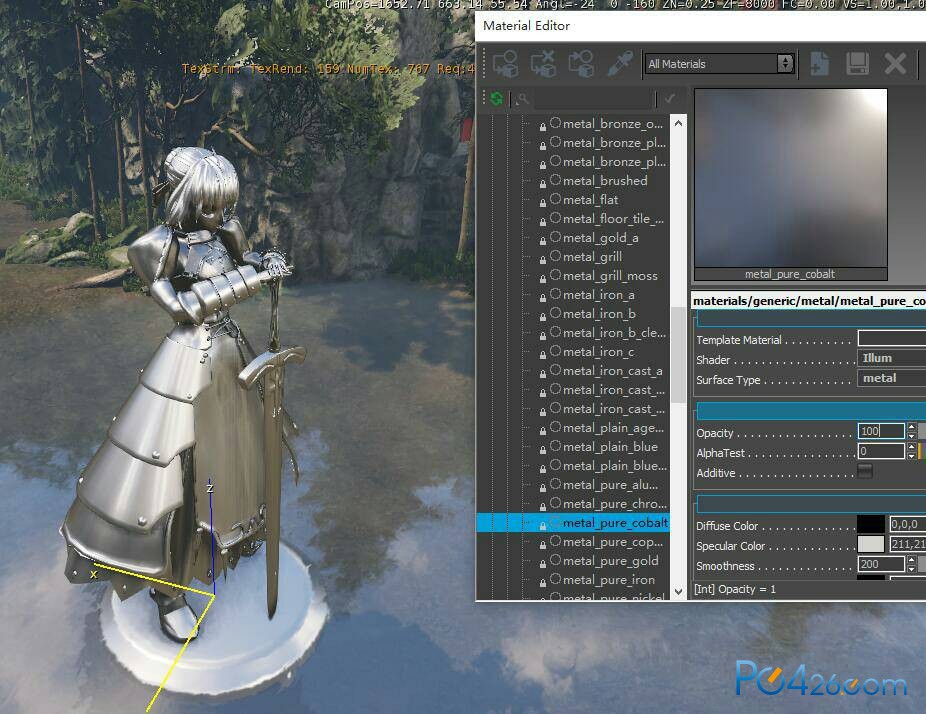This screenshot has height=714, width=926.
Task: Click the X remove material icon
Action: click(x=895, y=63)
